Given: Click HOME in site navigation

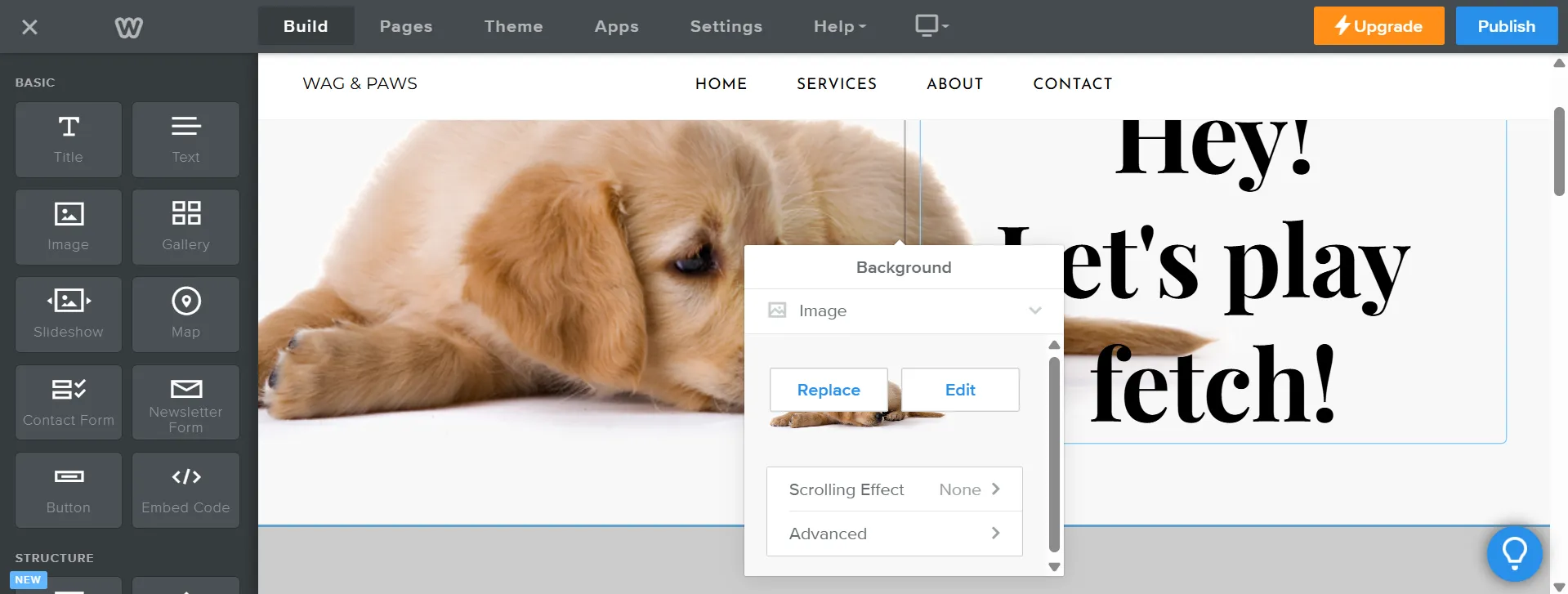Looking at the screenshot, I should pyautogui.click(x=721, y=83).
